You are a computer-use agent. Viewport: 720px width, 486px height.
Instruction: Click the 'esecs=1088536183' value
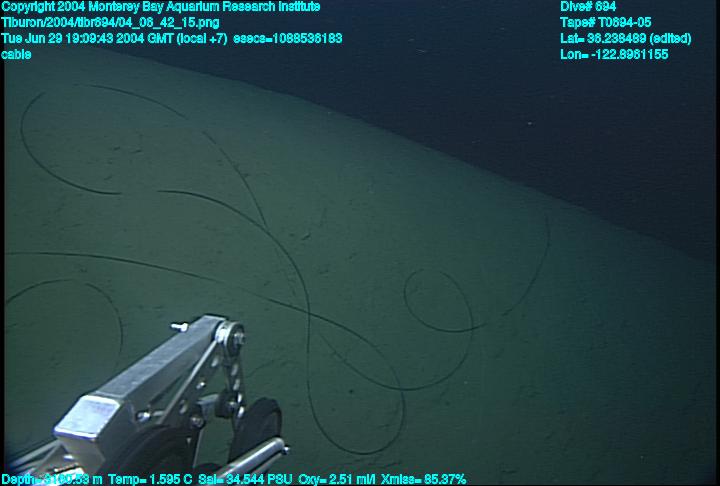(x=288, y=38)
